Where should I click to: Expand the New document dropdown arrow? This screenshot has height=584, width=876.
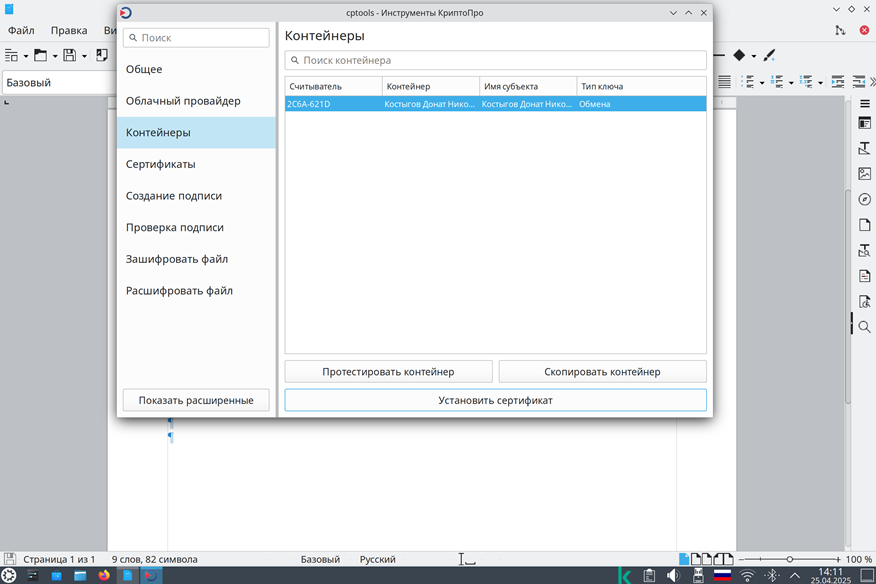pos(26,56)
